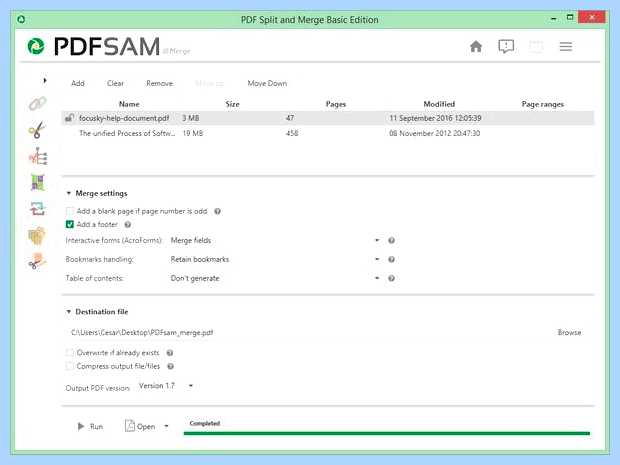Collapse the Destination file section
Image resolution: width=620 pixels, height=465 pixels.
(68, 312)
